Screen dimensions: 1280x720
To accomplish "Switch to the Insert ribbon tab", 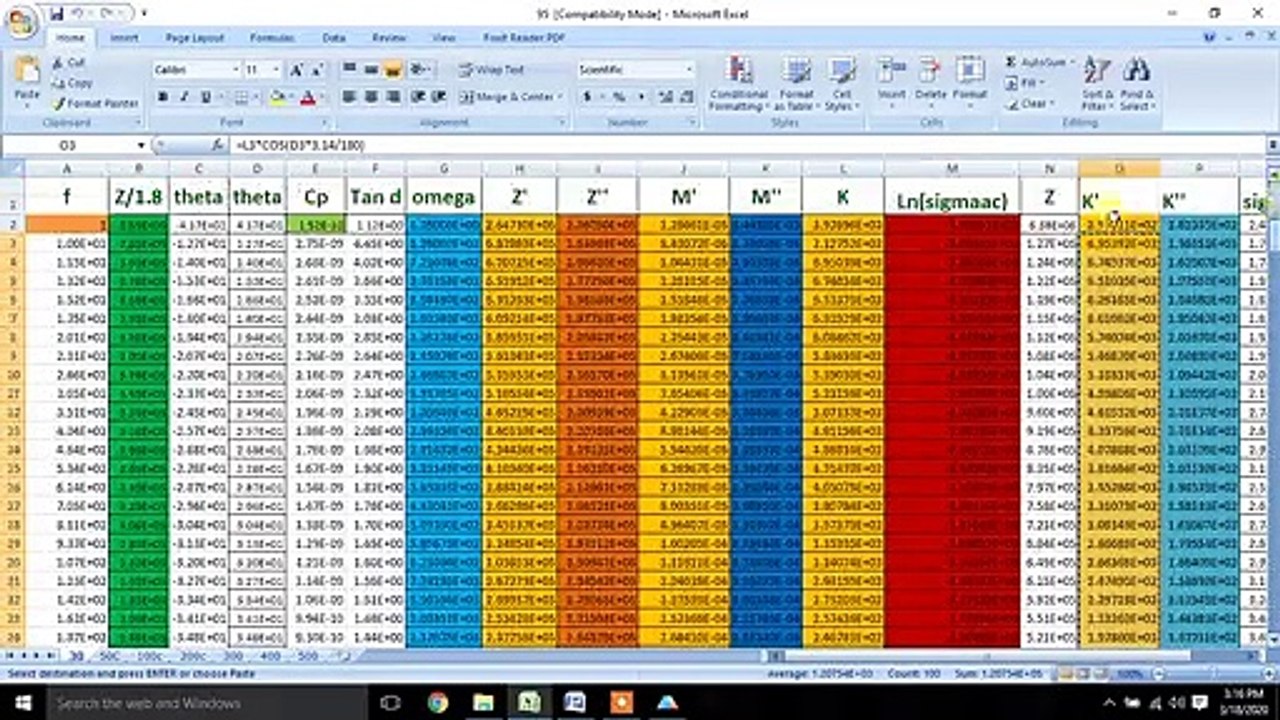I will tap(124, 38).
